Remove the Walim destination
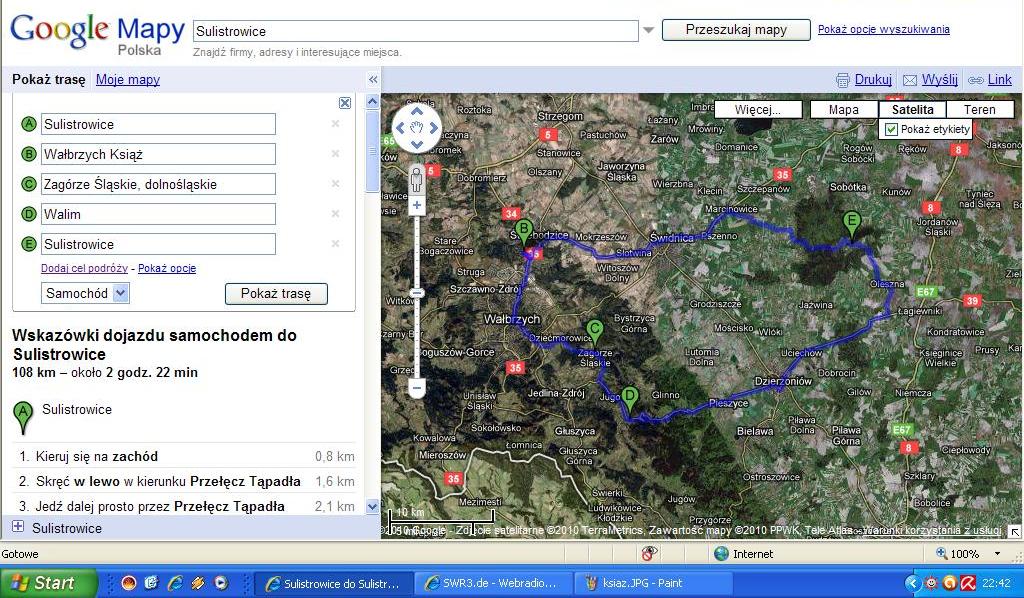 (335, 214)
